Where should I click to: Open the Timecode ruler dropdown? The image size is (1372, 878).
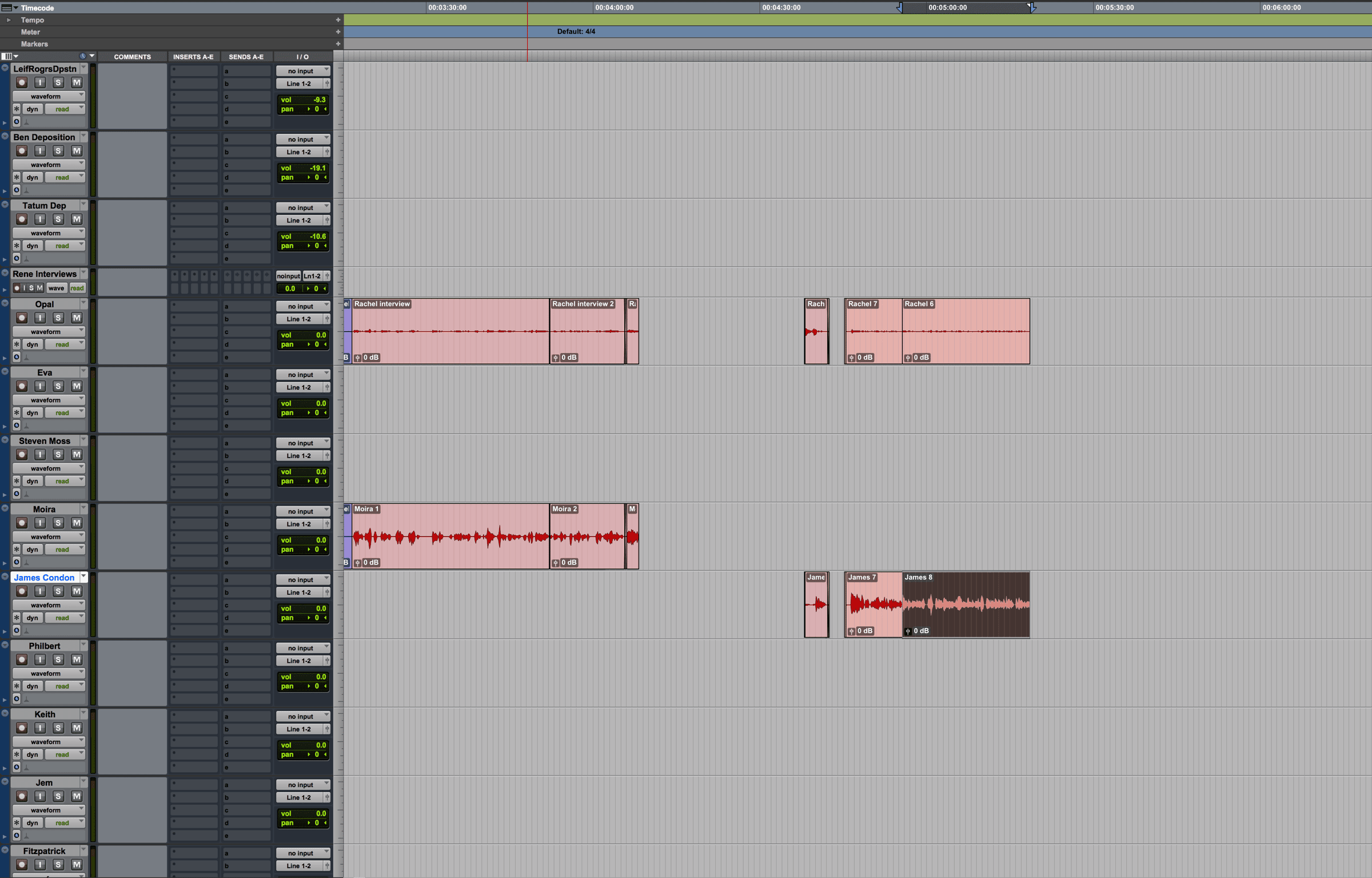pyautogui.click(x=16, y=8)
